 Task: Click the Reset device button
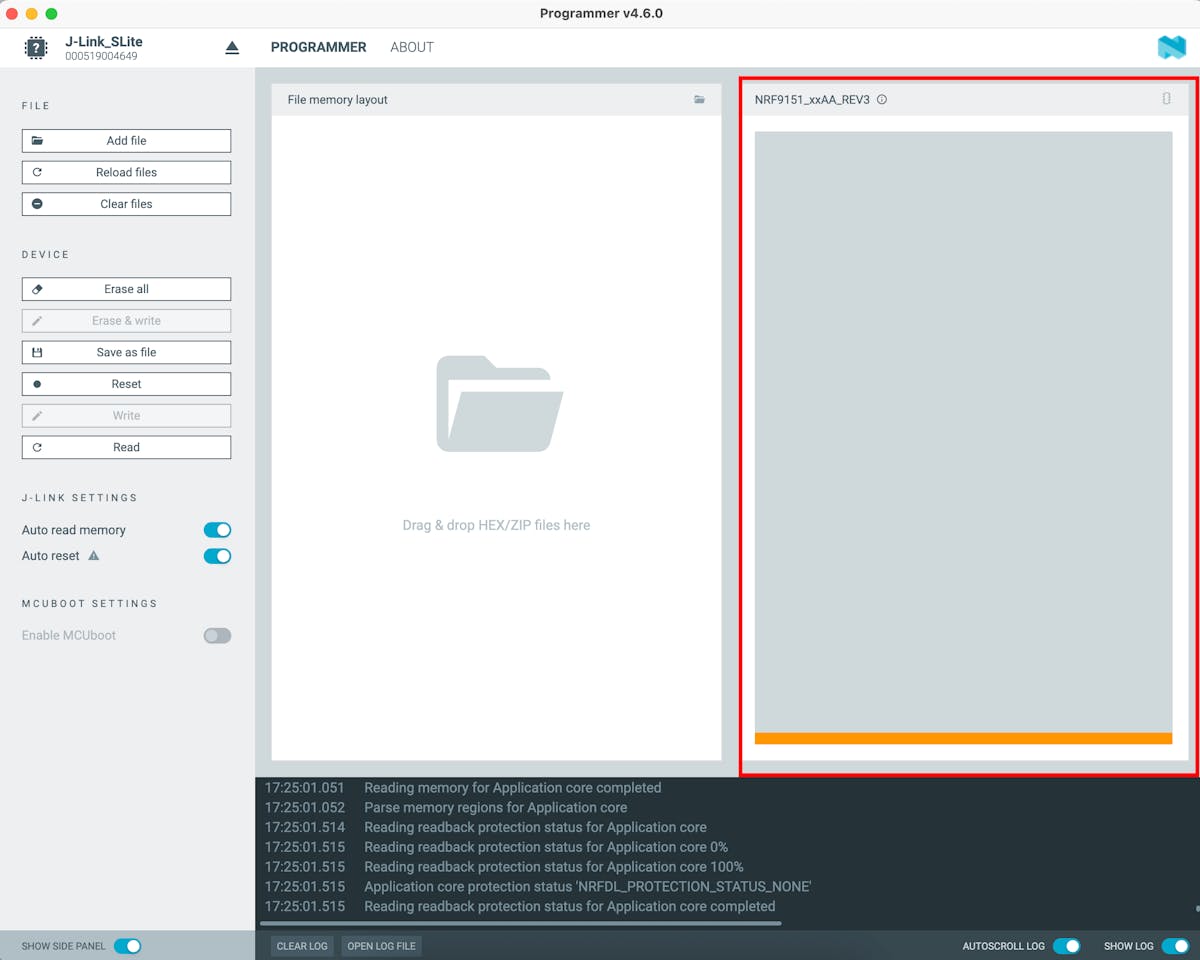click(x=126, y=384)
